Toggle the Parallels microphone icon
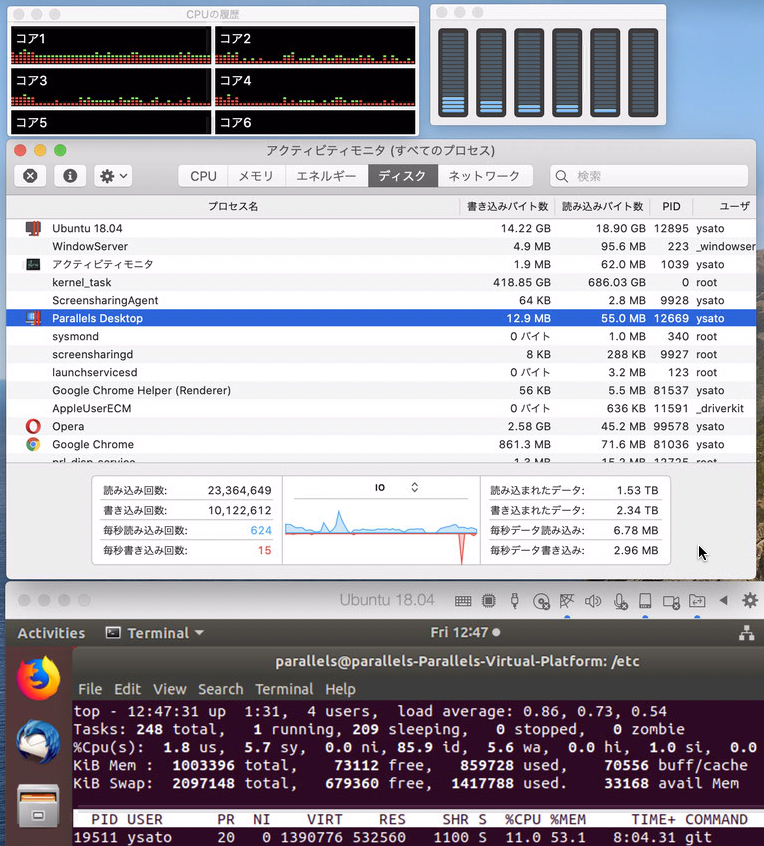The image size is (764, 846). pyautogui.click(x=620, y=601)
